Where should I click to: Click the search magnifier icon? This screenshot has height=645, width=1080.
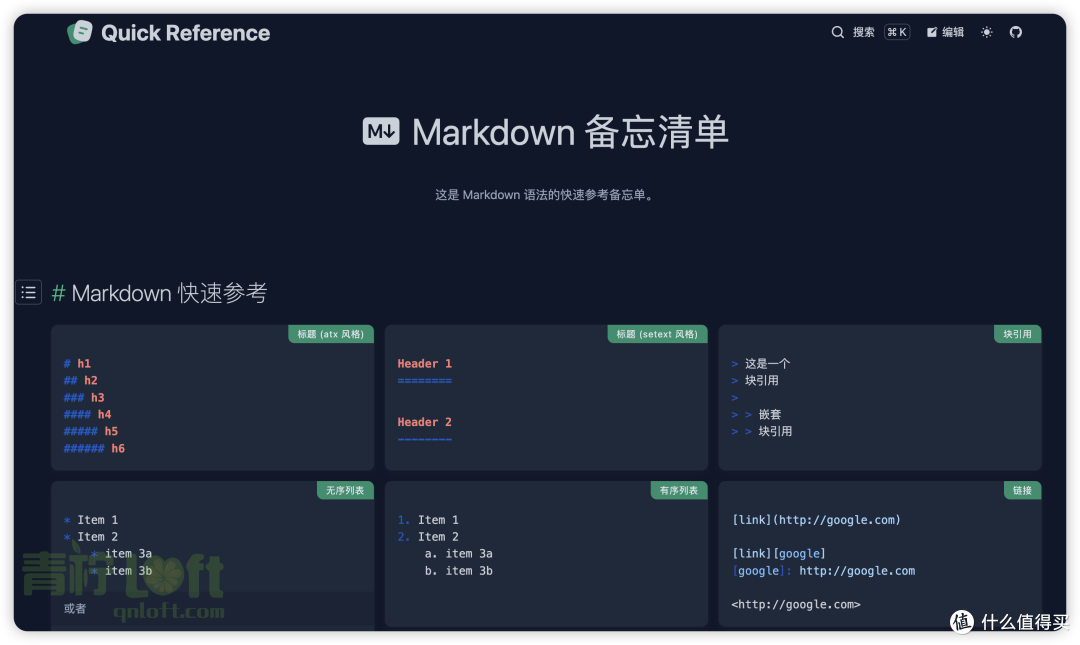[838, 32]
